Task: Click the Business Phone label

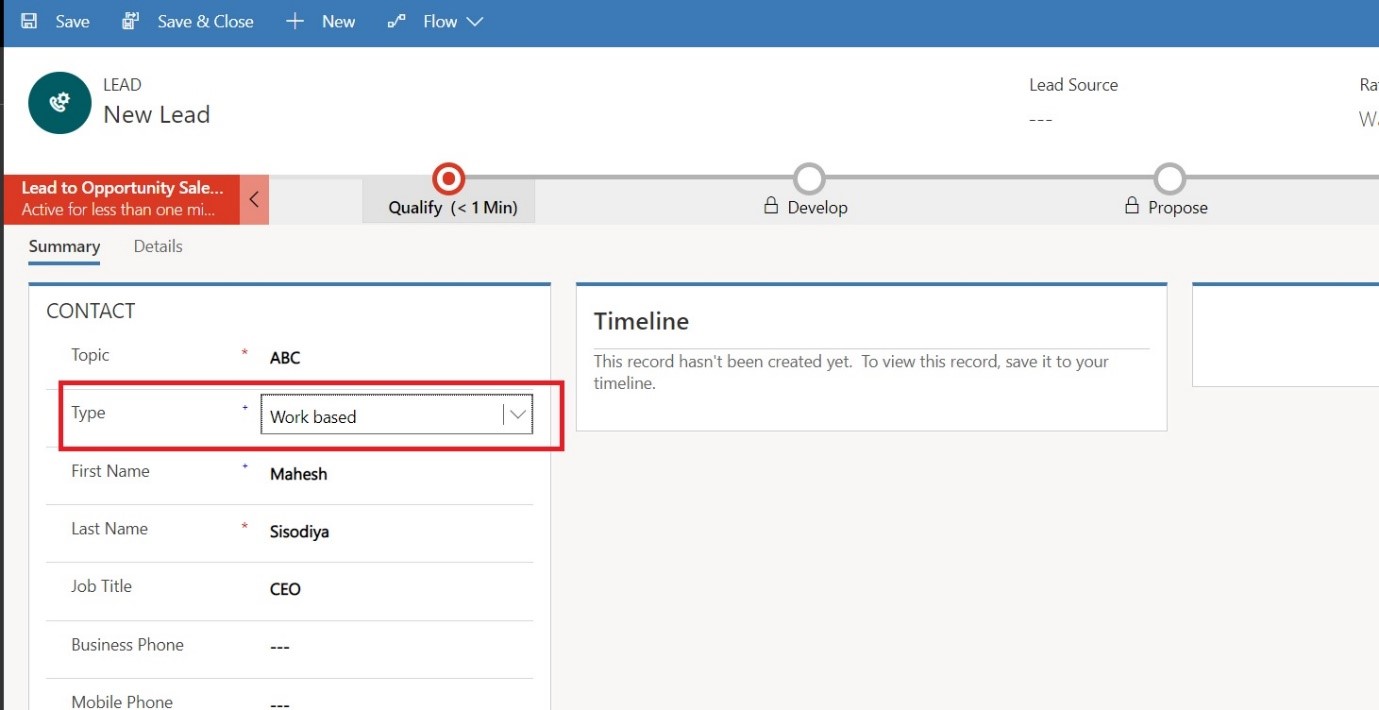Action: (x=127, y=645)
